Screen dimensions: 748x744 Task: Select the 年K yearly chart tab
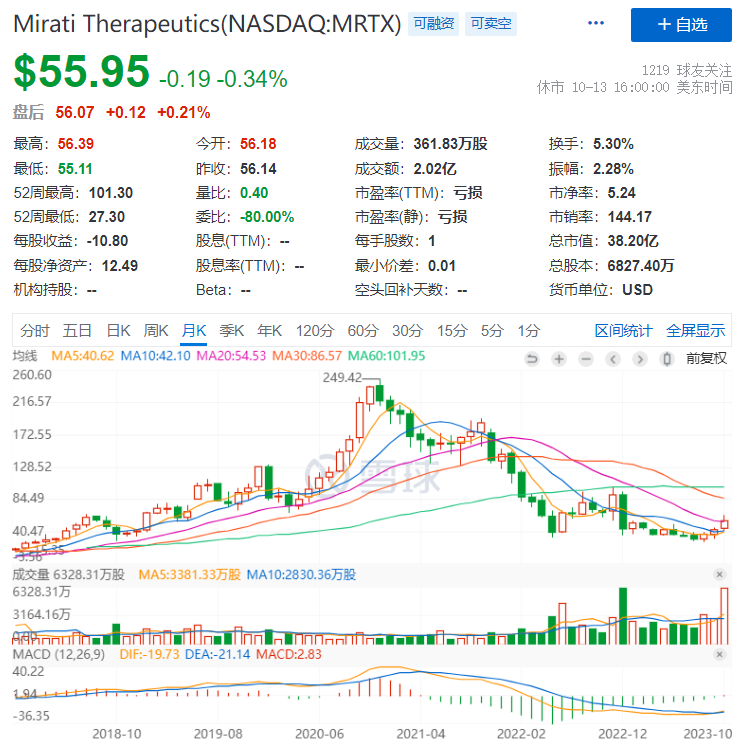[x=270, y=331]
